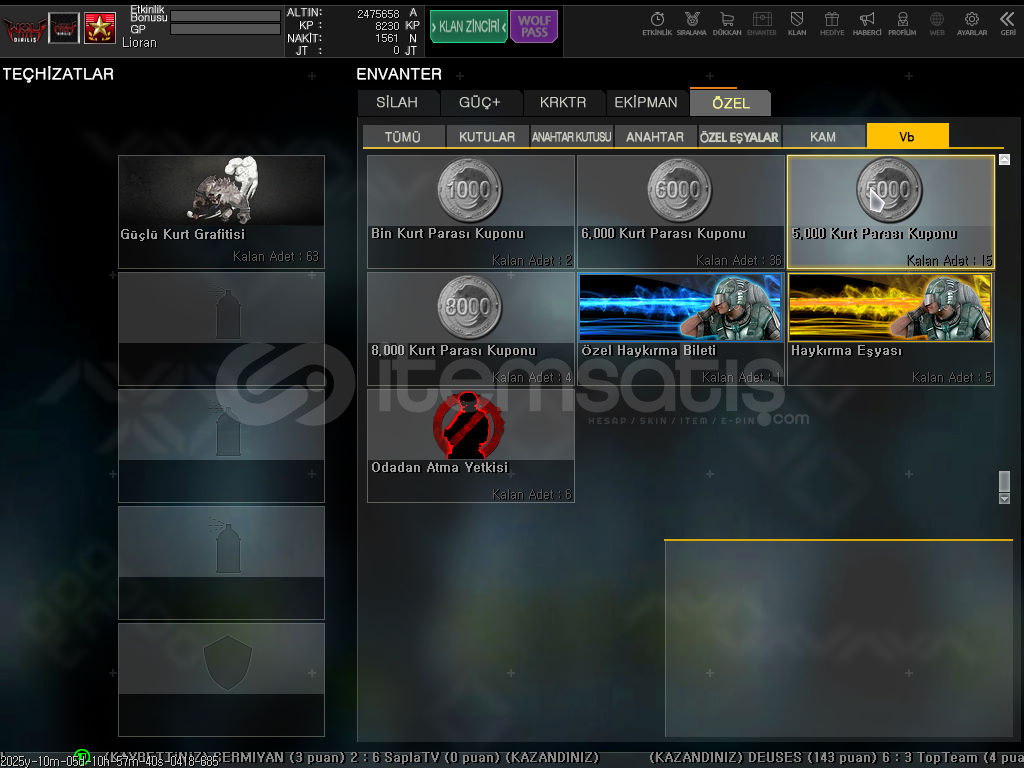Open the Hediye gift box icon

click(831, 23)
